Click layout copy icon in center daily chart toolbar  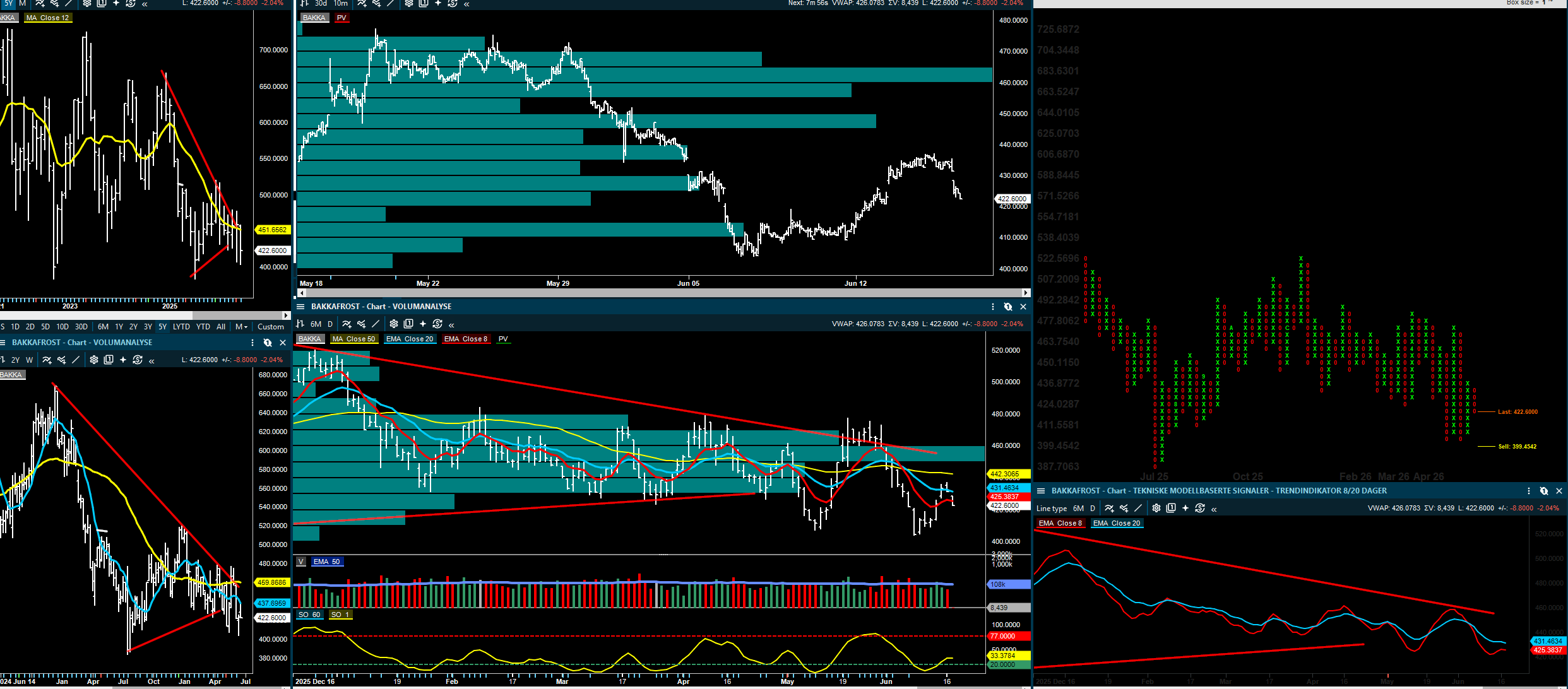click(408, 324)
